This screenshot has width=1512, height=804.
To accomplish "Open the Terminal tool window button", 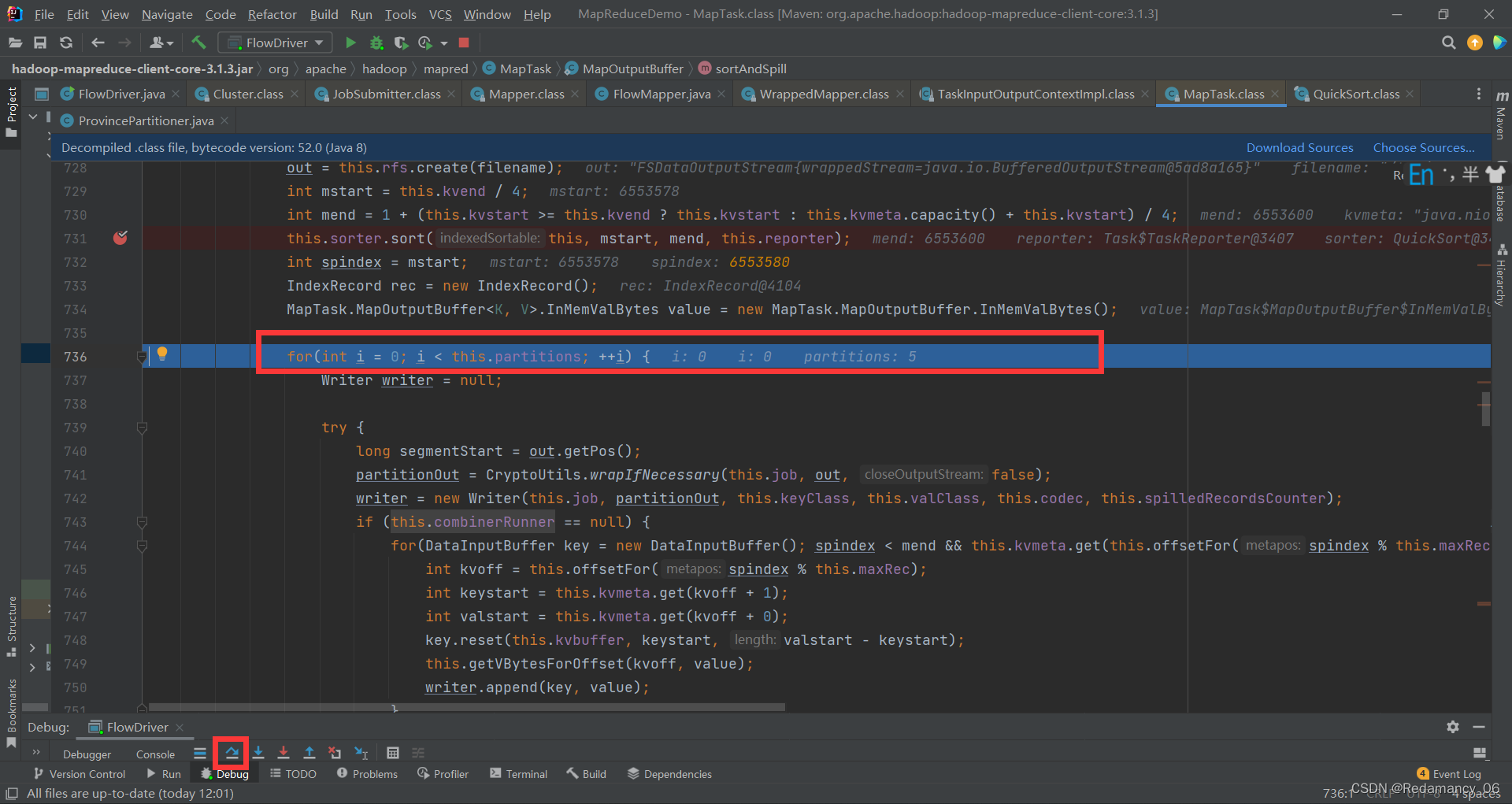I will [518, 774].
